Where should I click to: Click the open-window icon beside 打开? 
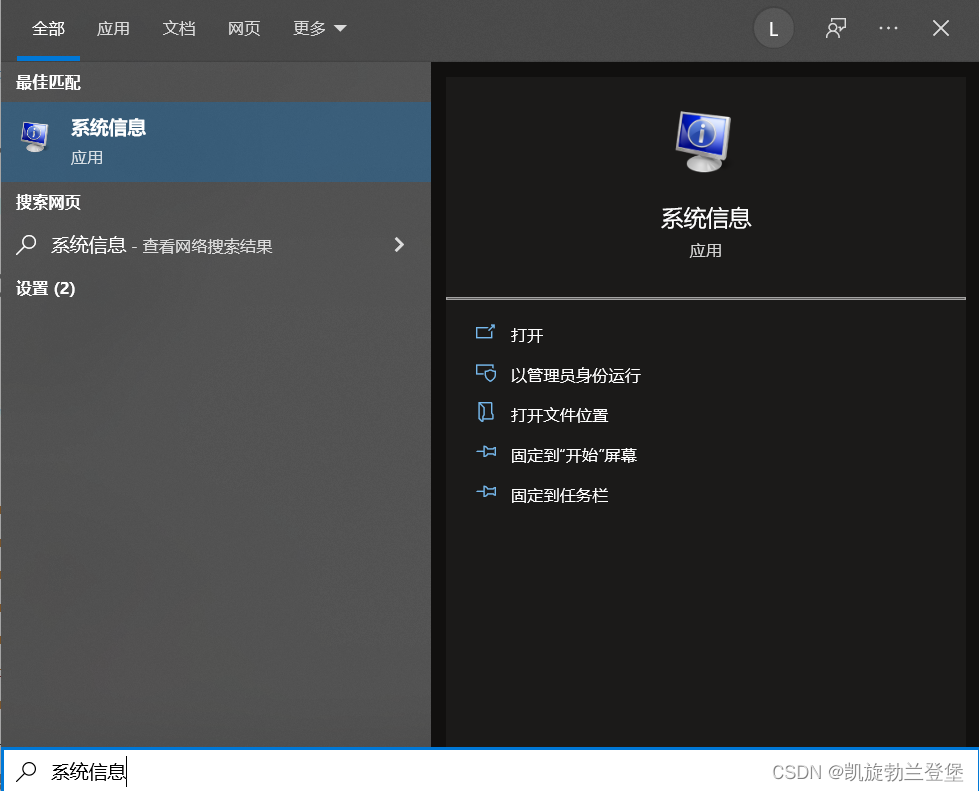(x=485, y=332)
